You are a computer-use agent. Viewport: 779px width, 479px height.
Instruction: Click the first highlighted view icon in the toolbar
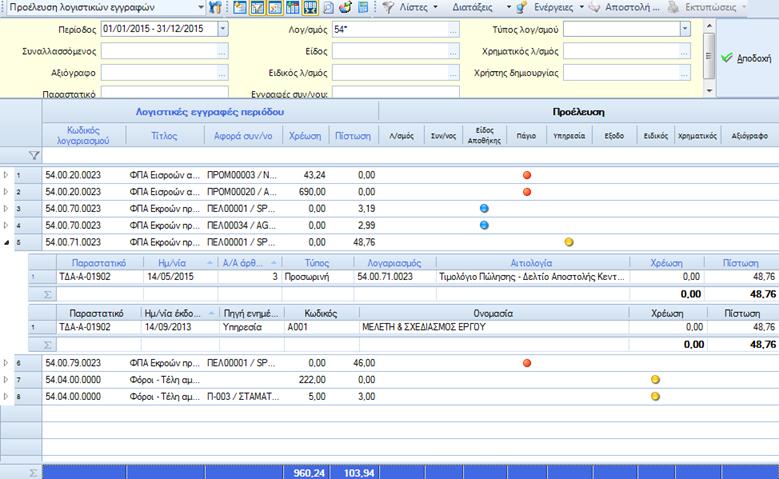(x=240, y=7)
